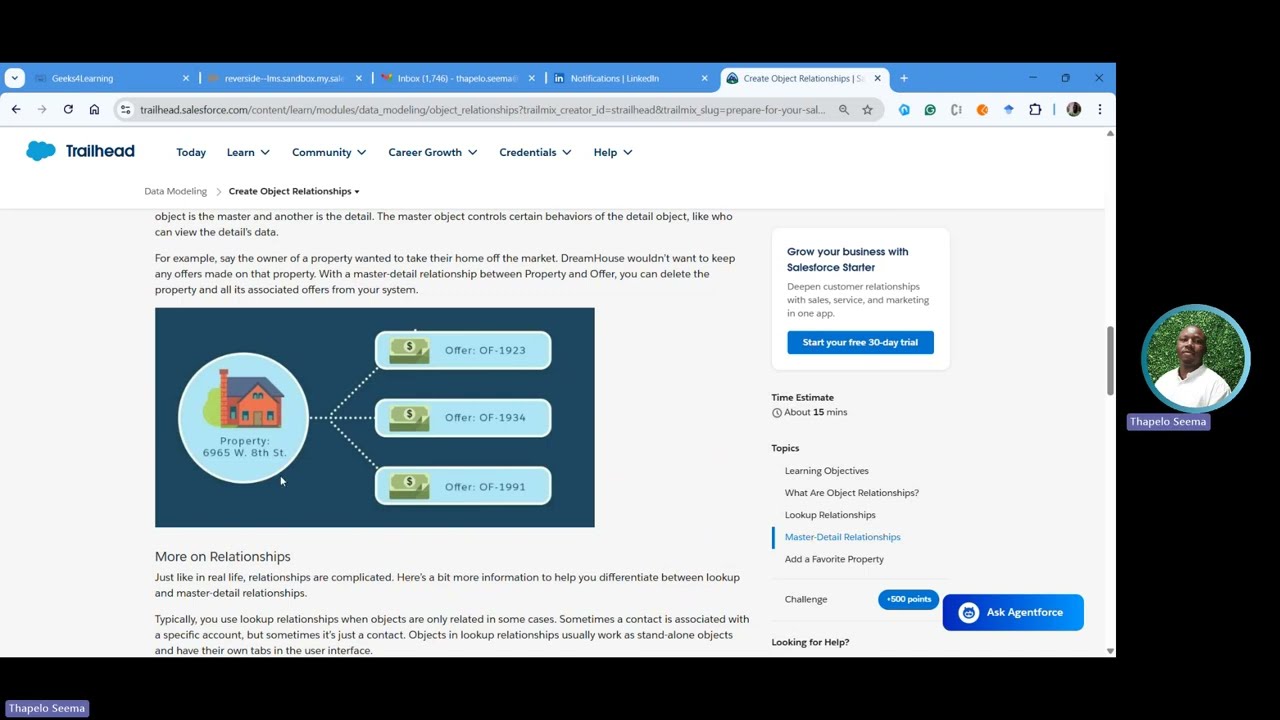Close the reverside-lms sandbox tab
The width and height of the screenshot is (1280, 720).
tap(359, 78)
